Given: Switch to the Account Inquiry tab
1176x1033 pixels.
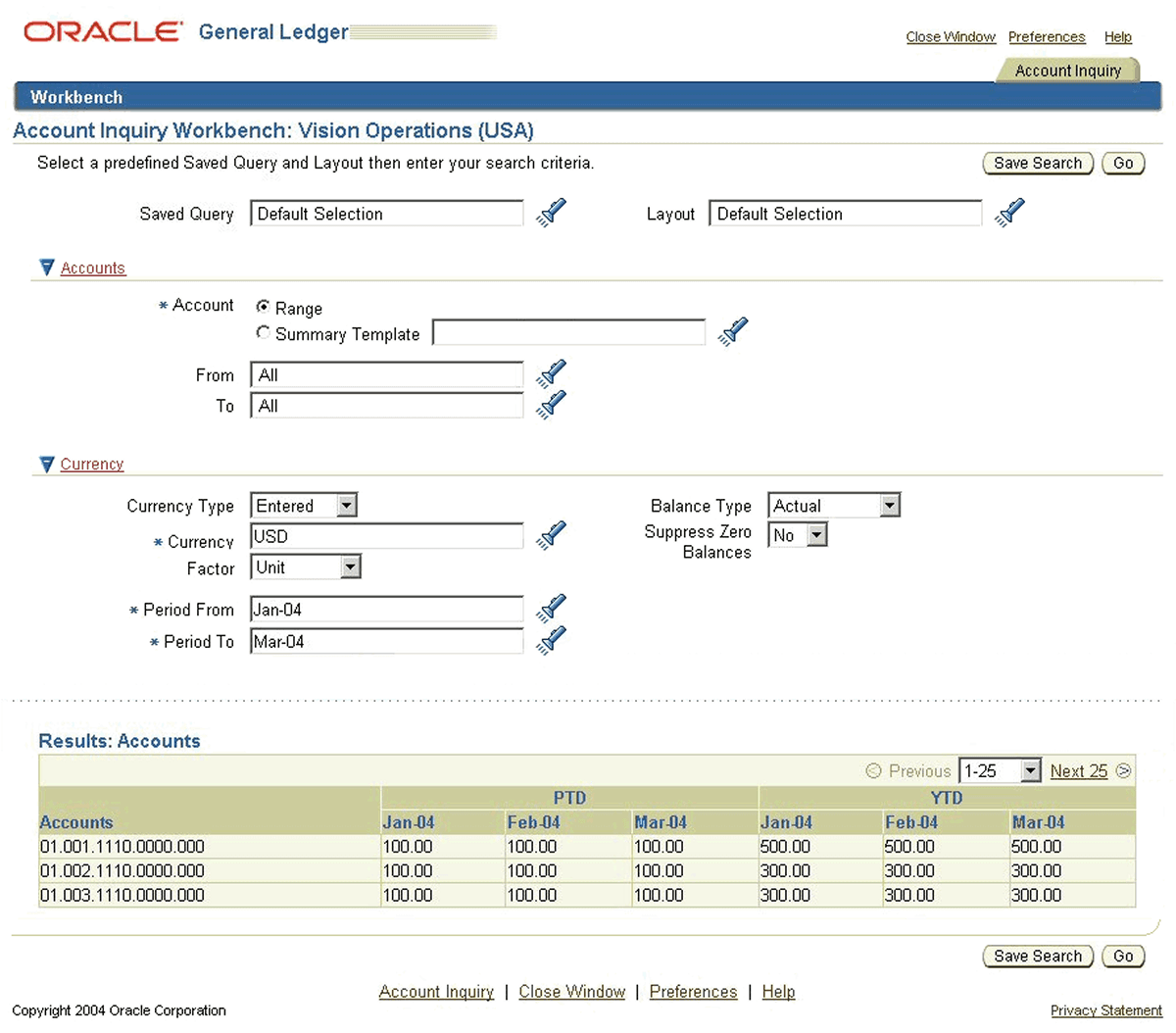Looking at the screenshot, I should (1067, 70).
